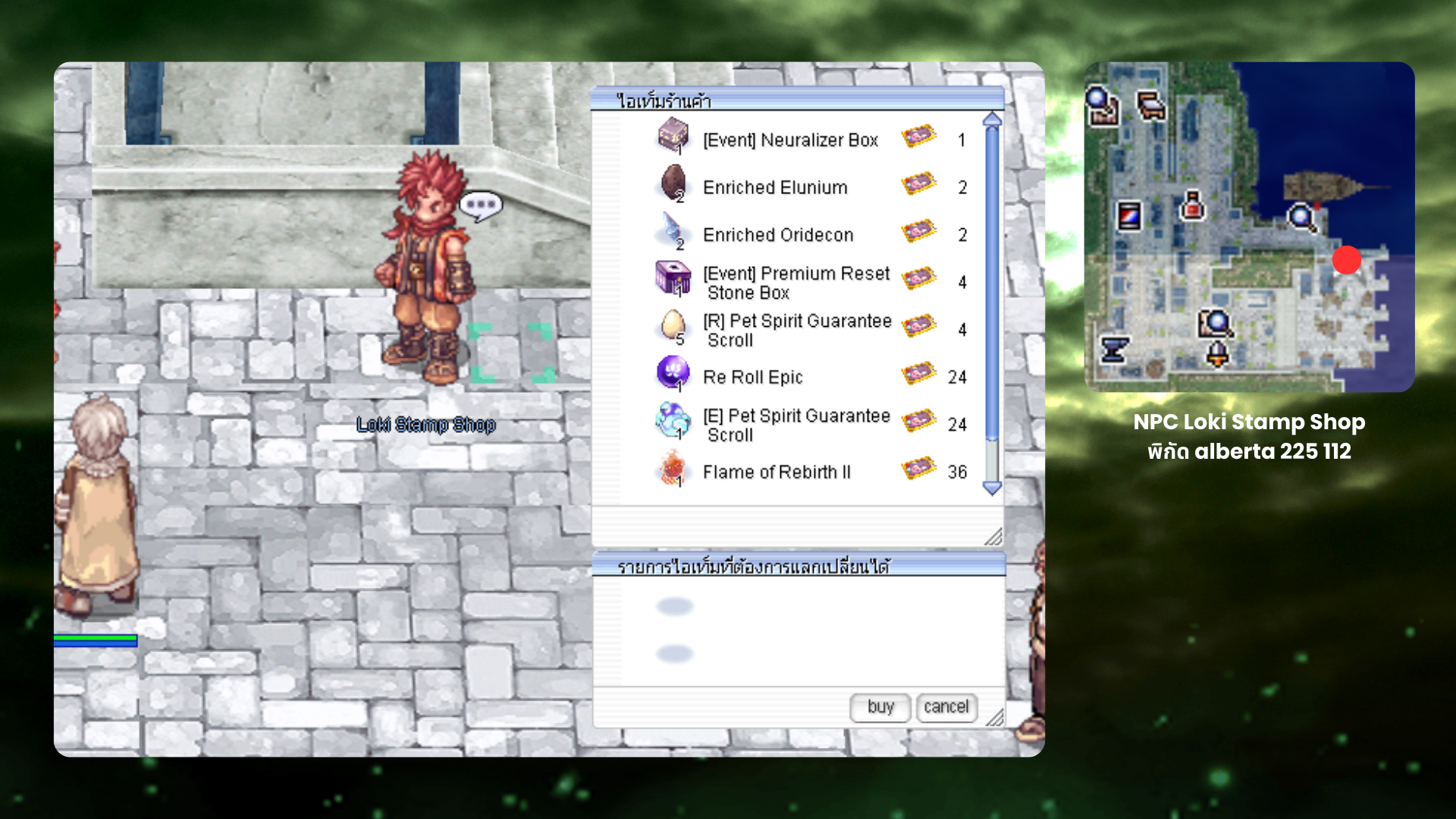Click the buy button
The width and height of the screenshot is (1456, 819).
point(880,707)
